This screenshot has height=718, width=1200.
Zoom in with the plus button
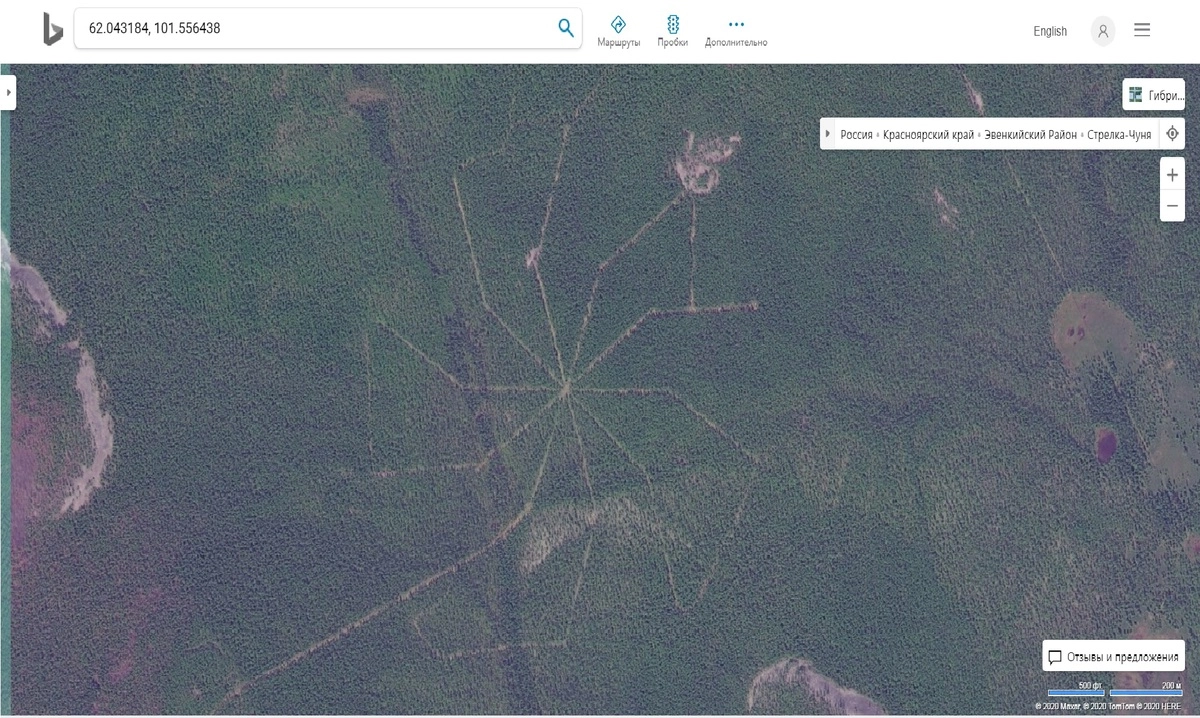[1172, 174]
